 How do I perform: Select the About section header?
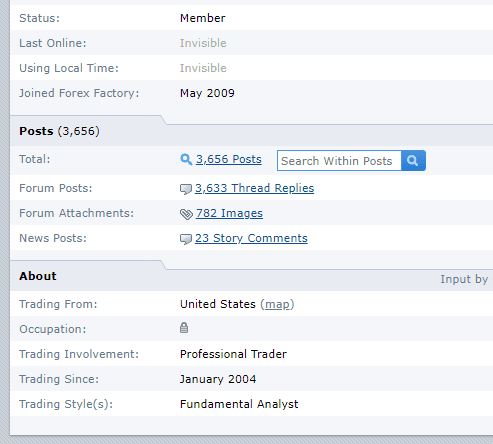pos(38,276)
